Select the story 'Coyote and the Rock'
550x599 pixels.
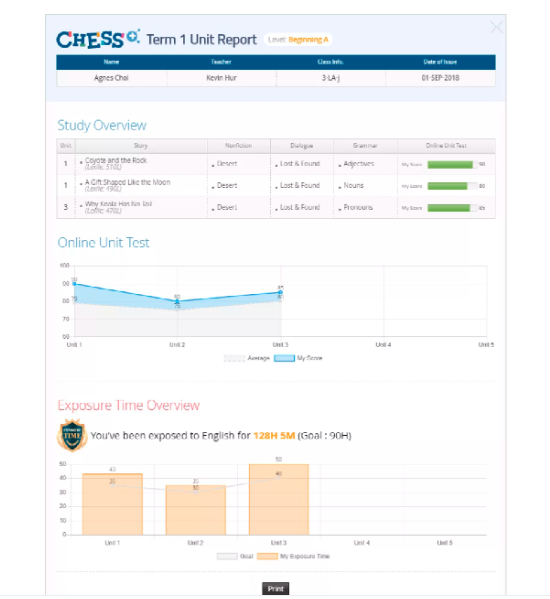pos(116,160)
